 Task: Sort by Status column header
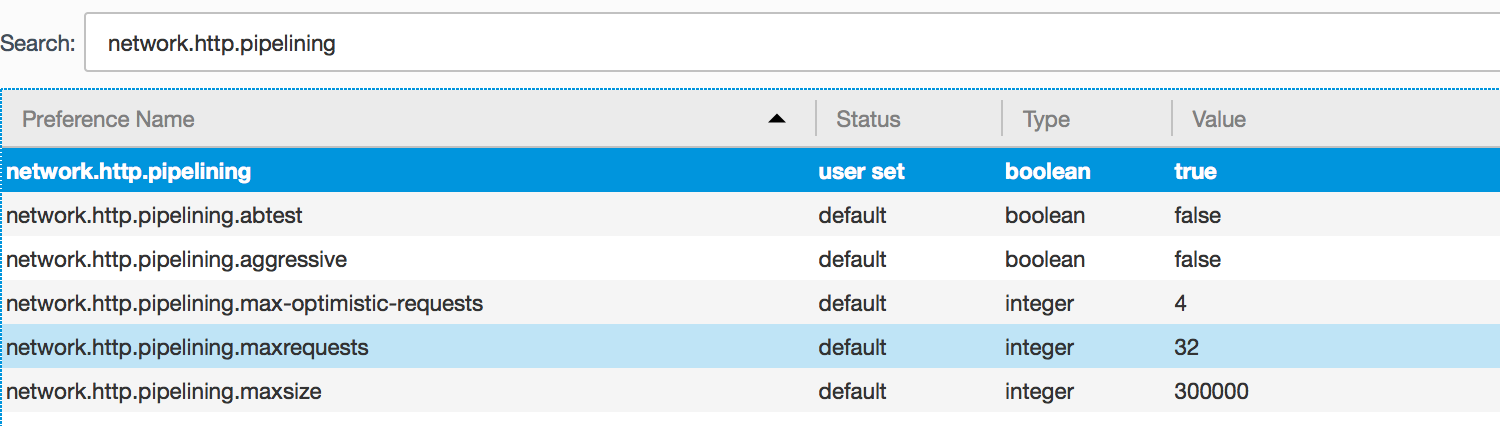(x=868, y=120)
